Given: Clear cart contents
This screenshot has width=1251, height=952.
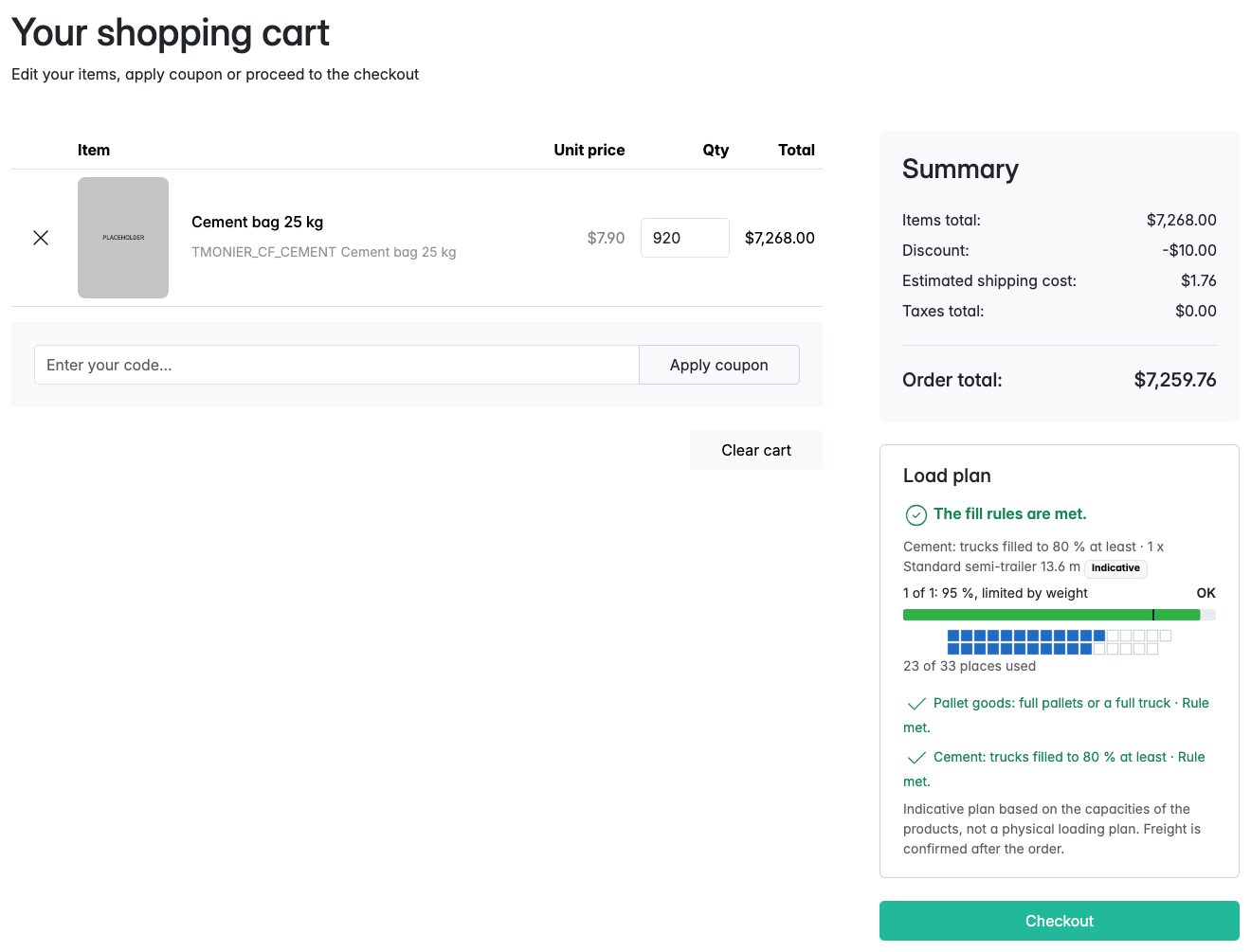Looking at the screenshot, I should (756, 450).
